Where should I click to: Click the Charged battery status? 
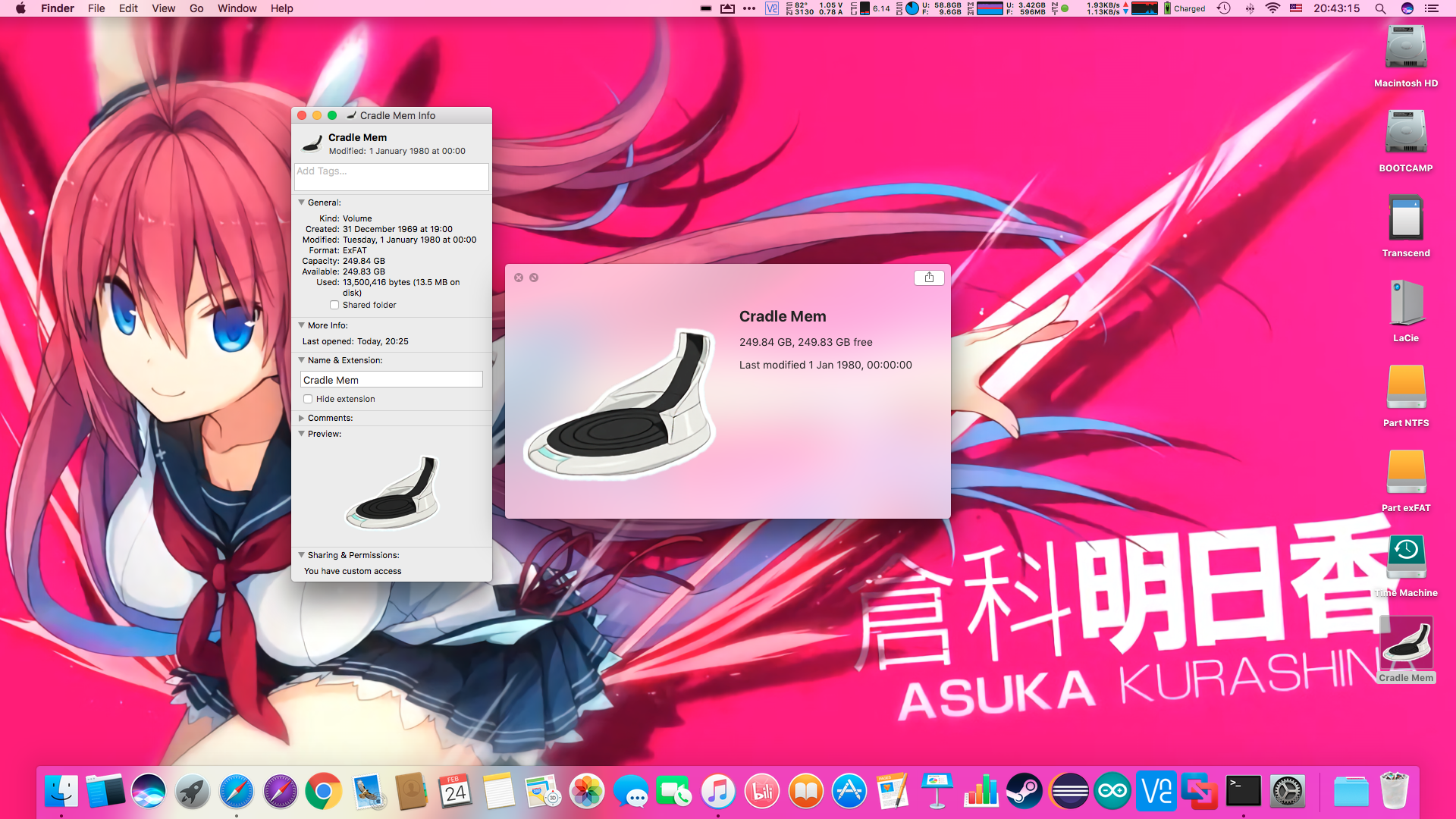pyautogui.click(x=1185, y=8)
